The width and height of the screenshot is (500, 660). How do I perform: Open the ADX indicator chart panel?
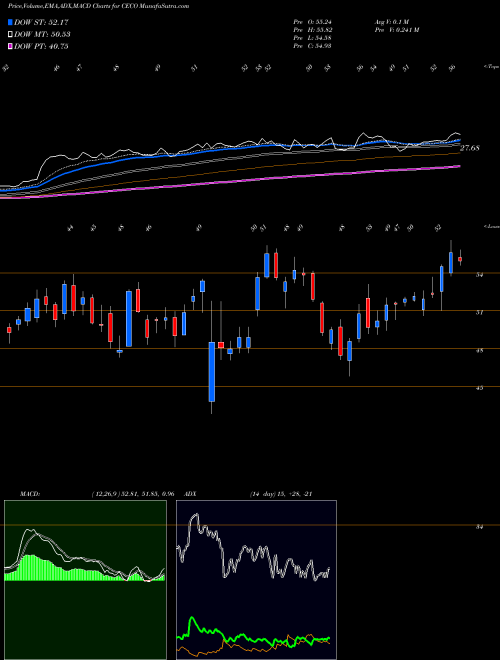256,580
